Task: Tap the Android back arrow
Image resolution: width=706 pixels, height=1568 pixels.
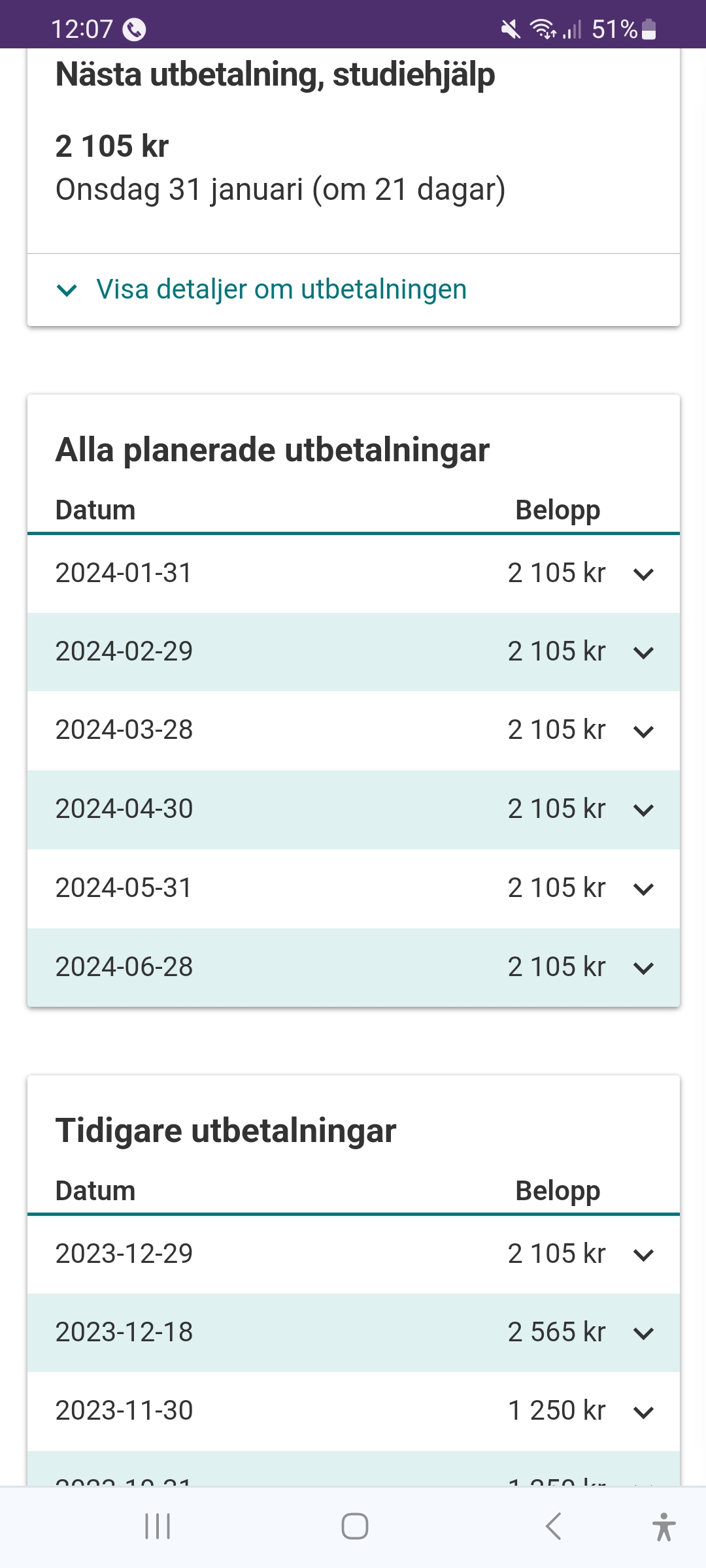Action: 553,1527
